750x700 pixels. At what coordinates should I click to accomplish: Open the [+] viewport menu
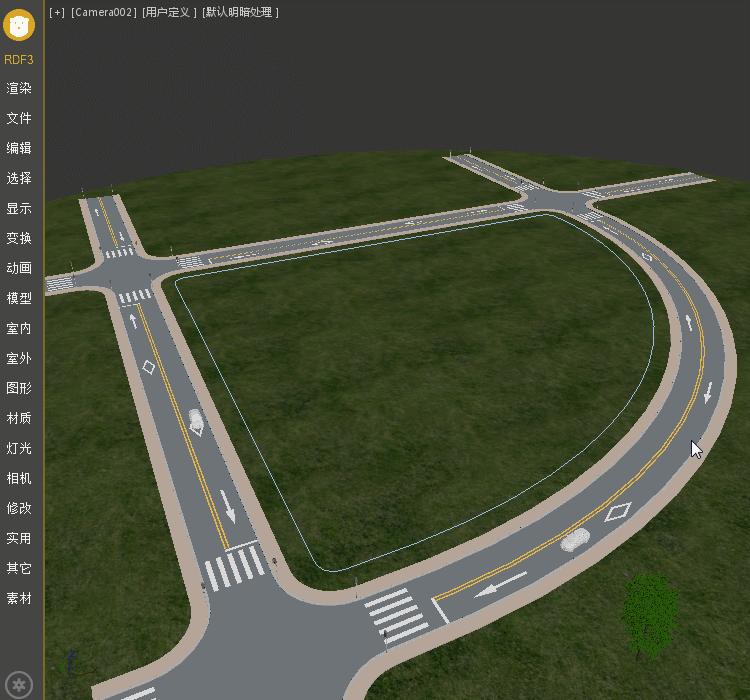tap(57, 12)
